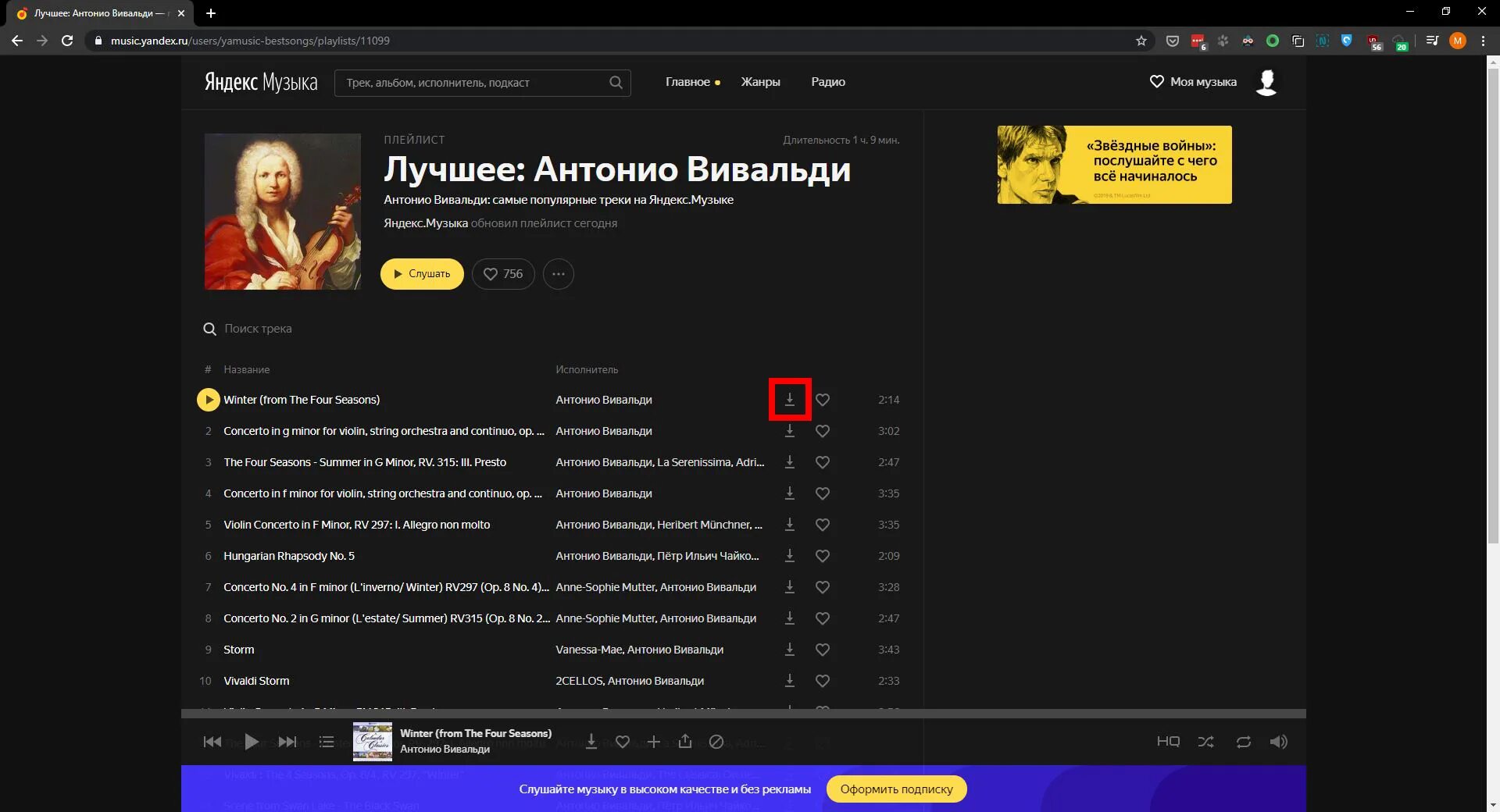
Task: Like The Four Seasons - Summer Presto track
Action: [x=823, y=462]
